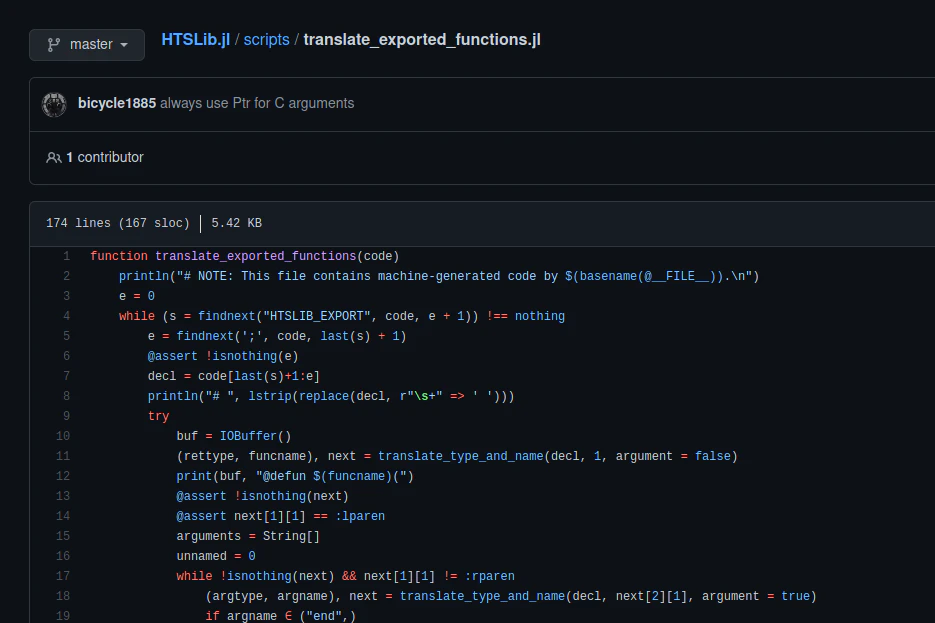
Task: Open bicycle1885's avatar image
Action: click(54, 104)
